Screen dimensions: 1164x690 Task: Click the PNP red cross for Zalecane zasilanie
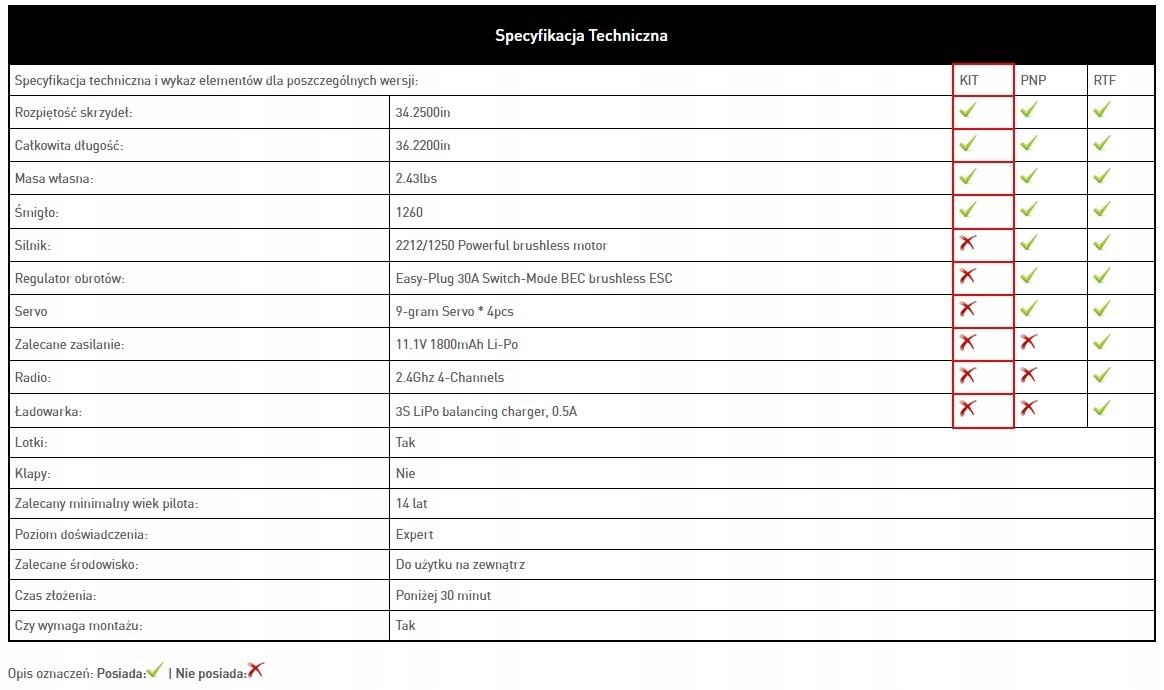point(1028,343)
